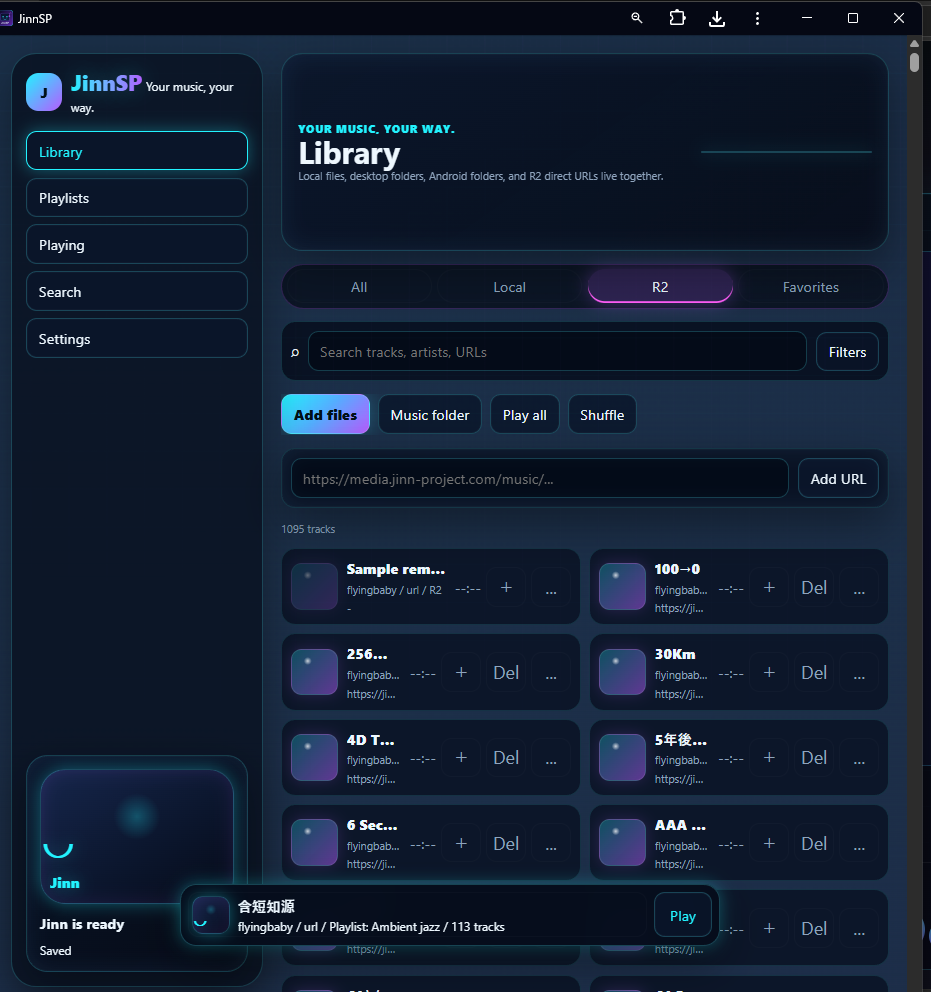
Task: Open the Library sidebar section
Action: [x=137, y=151]
